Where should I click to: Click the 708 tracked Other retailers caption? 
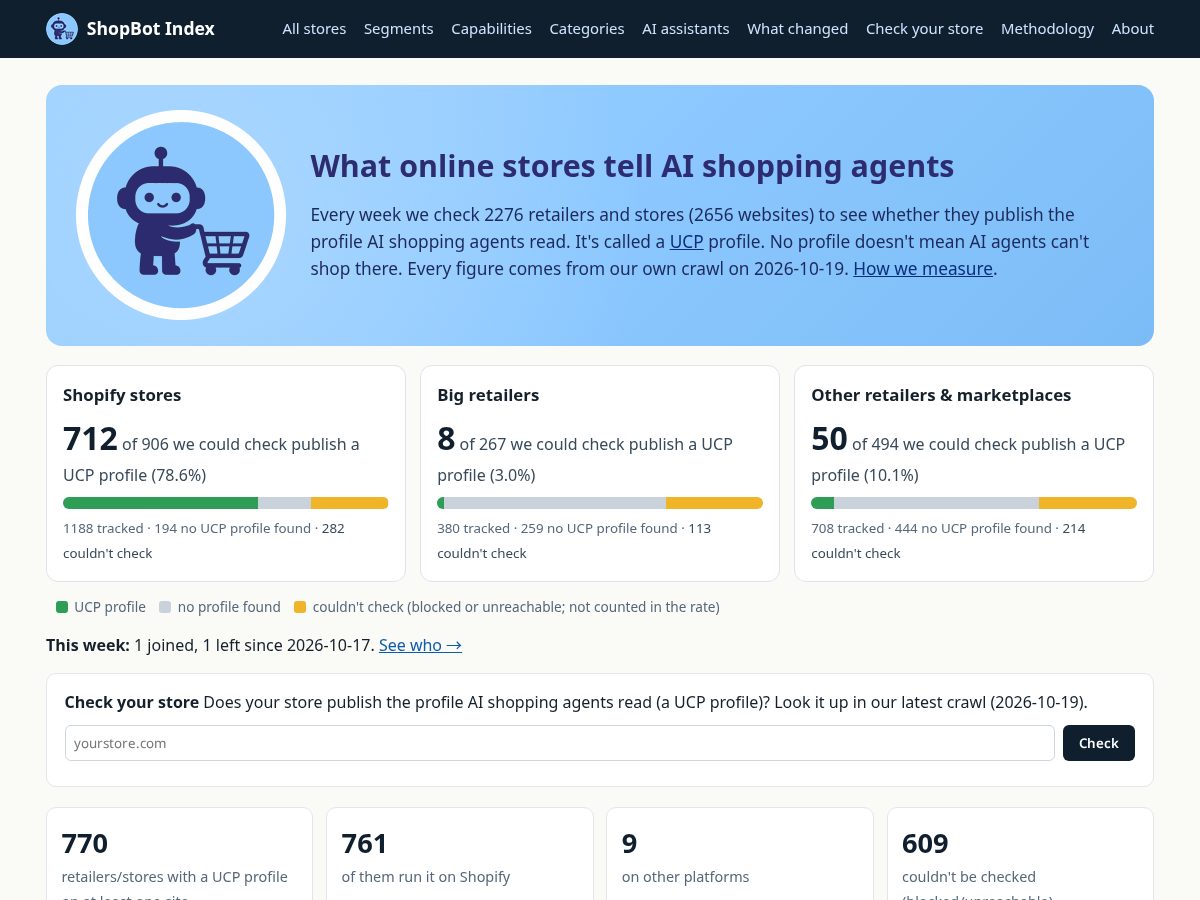point(948,540)
